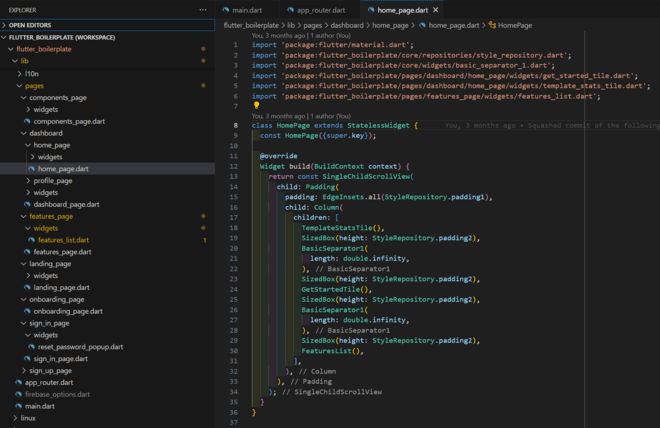This screenshot has height=428, width=660.
Task: Click the Dart icon on main.dart tab
Action: pyautogui.click(x=226, y=10)
